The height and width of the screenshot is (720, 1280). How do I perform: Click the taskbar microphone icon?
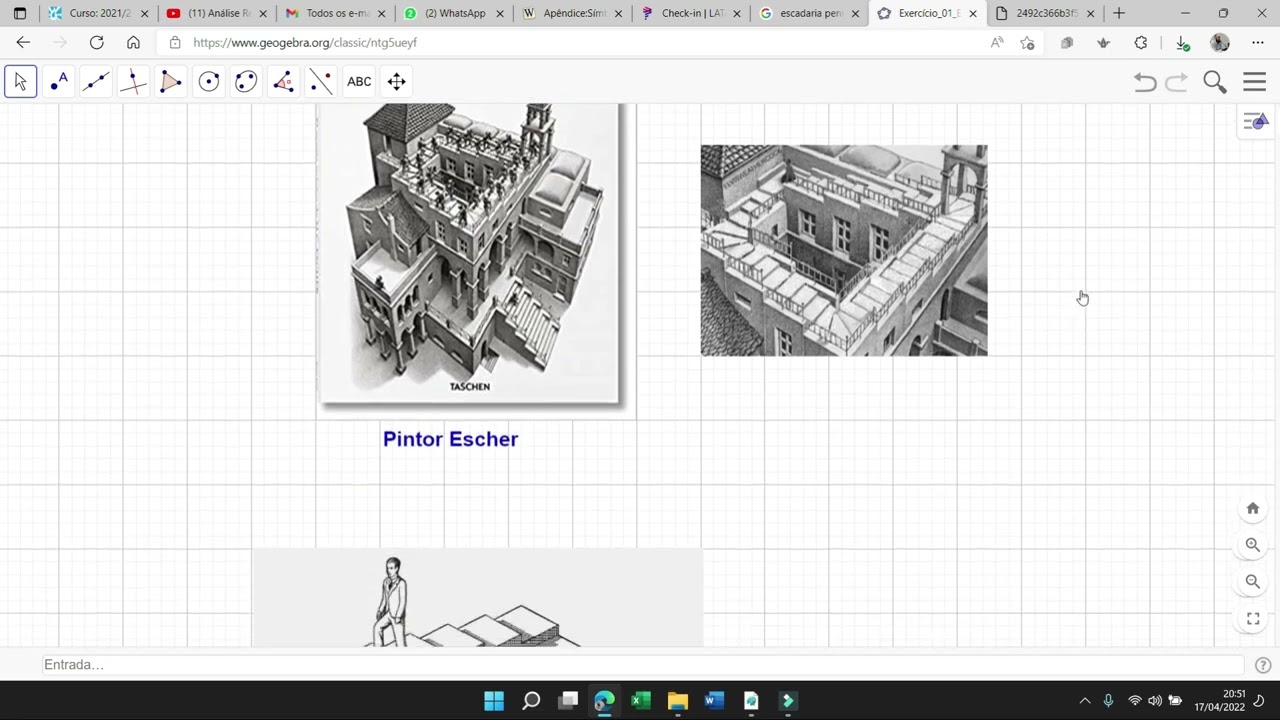[x=1108, y=701]
